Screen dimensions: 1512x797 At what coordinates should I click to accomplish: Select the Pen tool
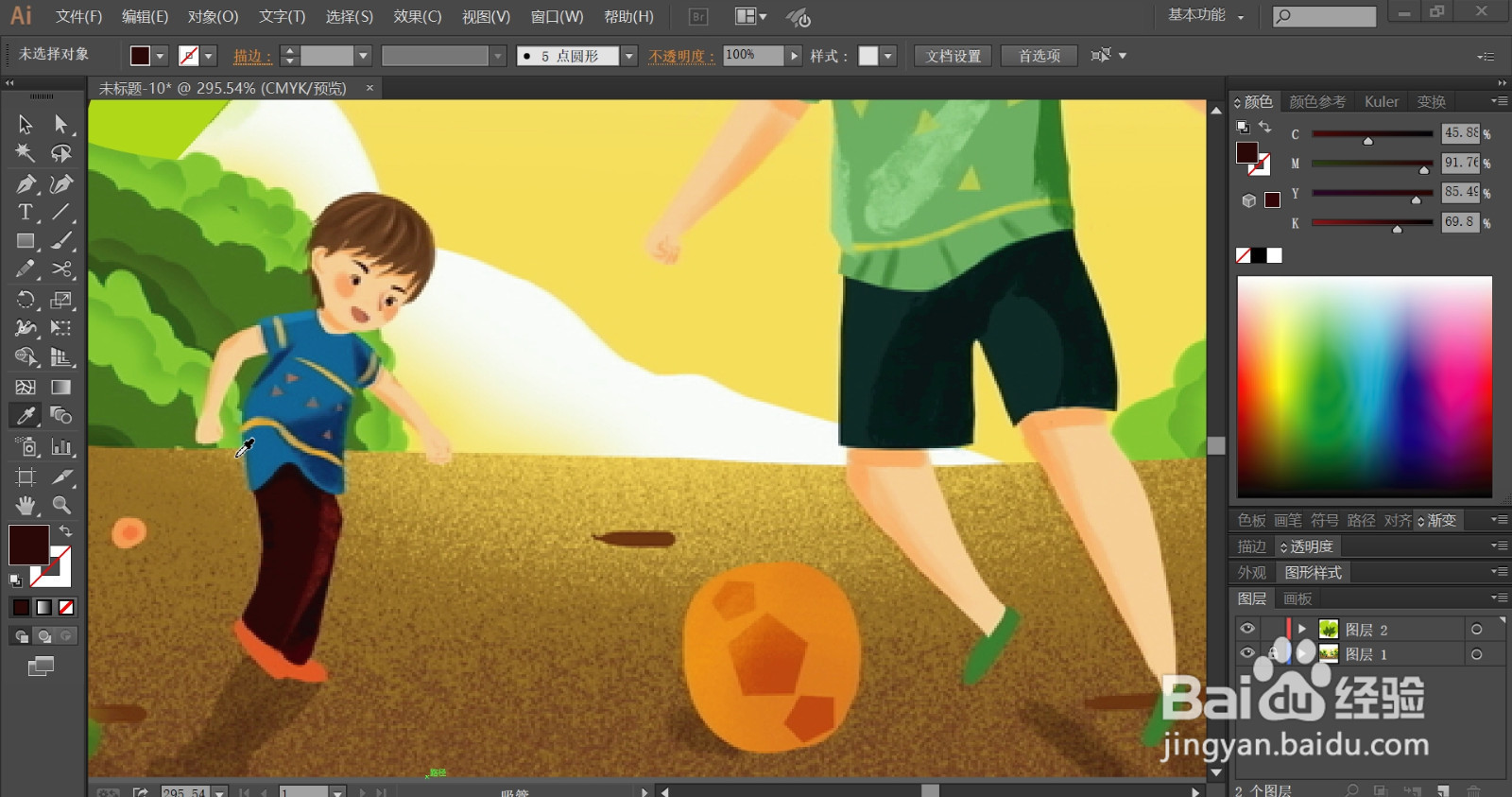[x=26, y=183]
